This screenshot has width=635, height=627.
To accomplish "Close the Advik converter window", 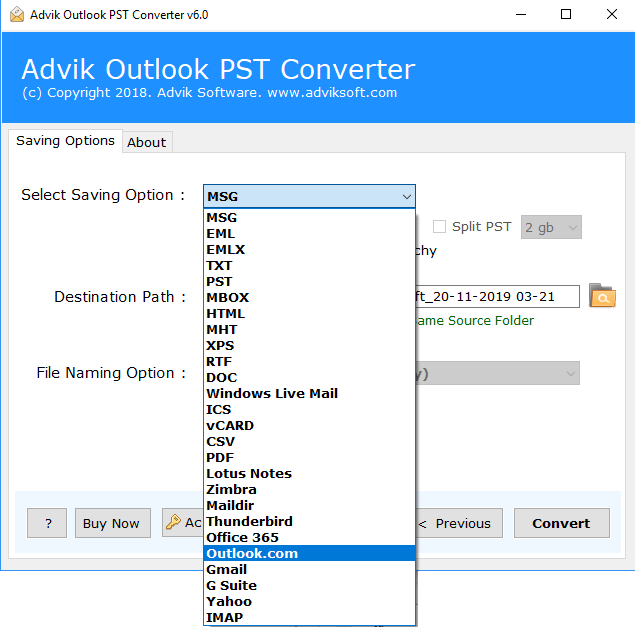I will [612, 15].
